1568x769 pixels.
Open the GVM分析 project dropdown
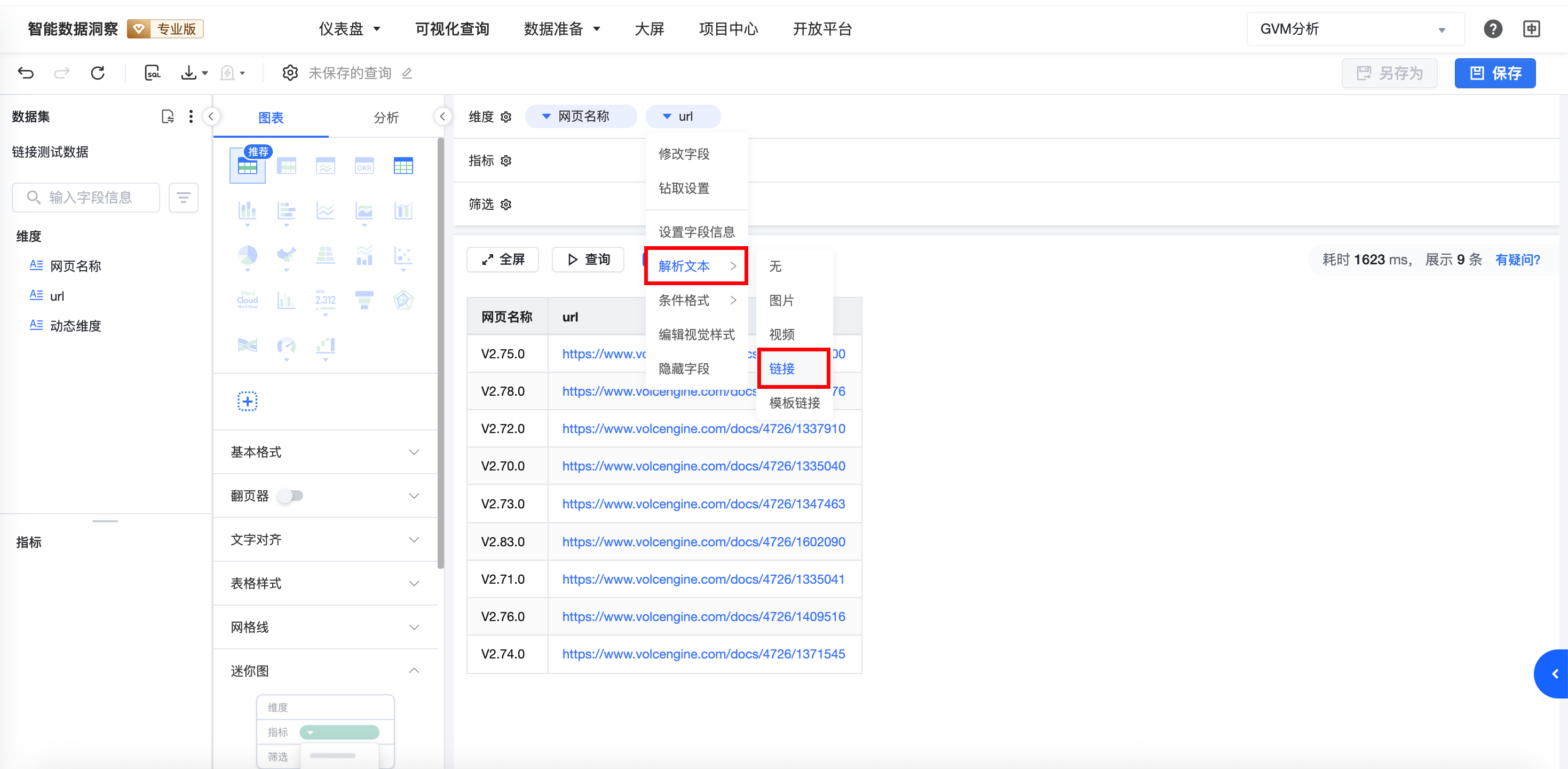pos(1355,29)
